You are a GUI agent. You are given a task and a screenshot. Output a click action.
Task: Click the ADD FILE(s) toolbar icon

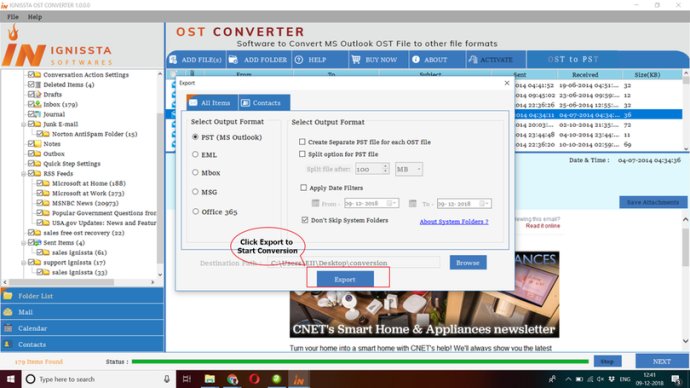tap(173, 59)
